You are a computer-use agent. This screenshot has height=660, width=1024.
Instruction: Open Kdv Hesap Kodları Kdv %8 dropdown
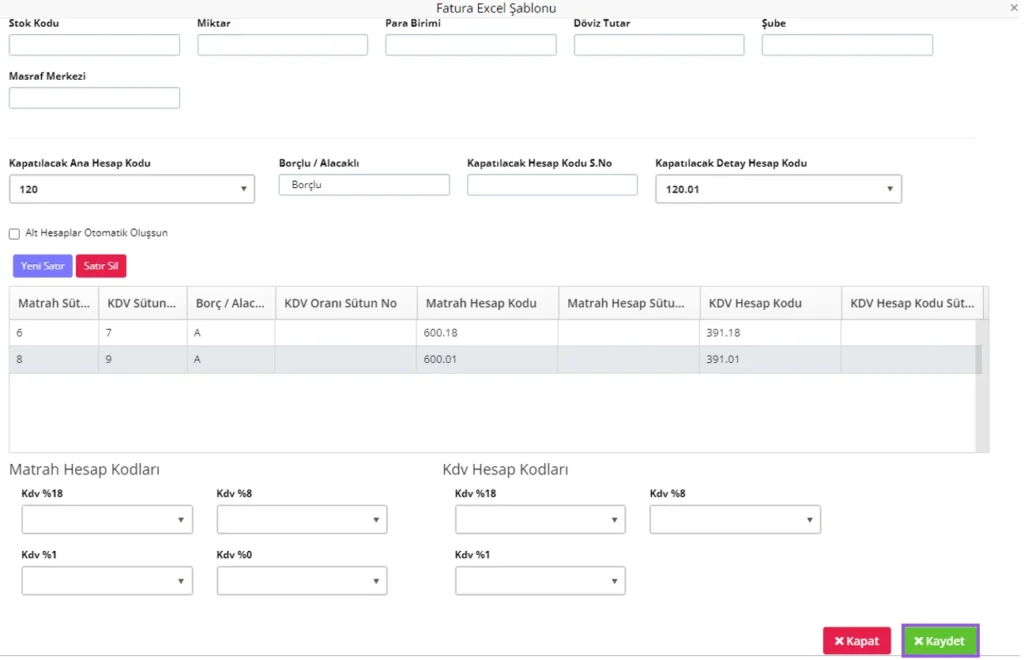[735, 520]
